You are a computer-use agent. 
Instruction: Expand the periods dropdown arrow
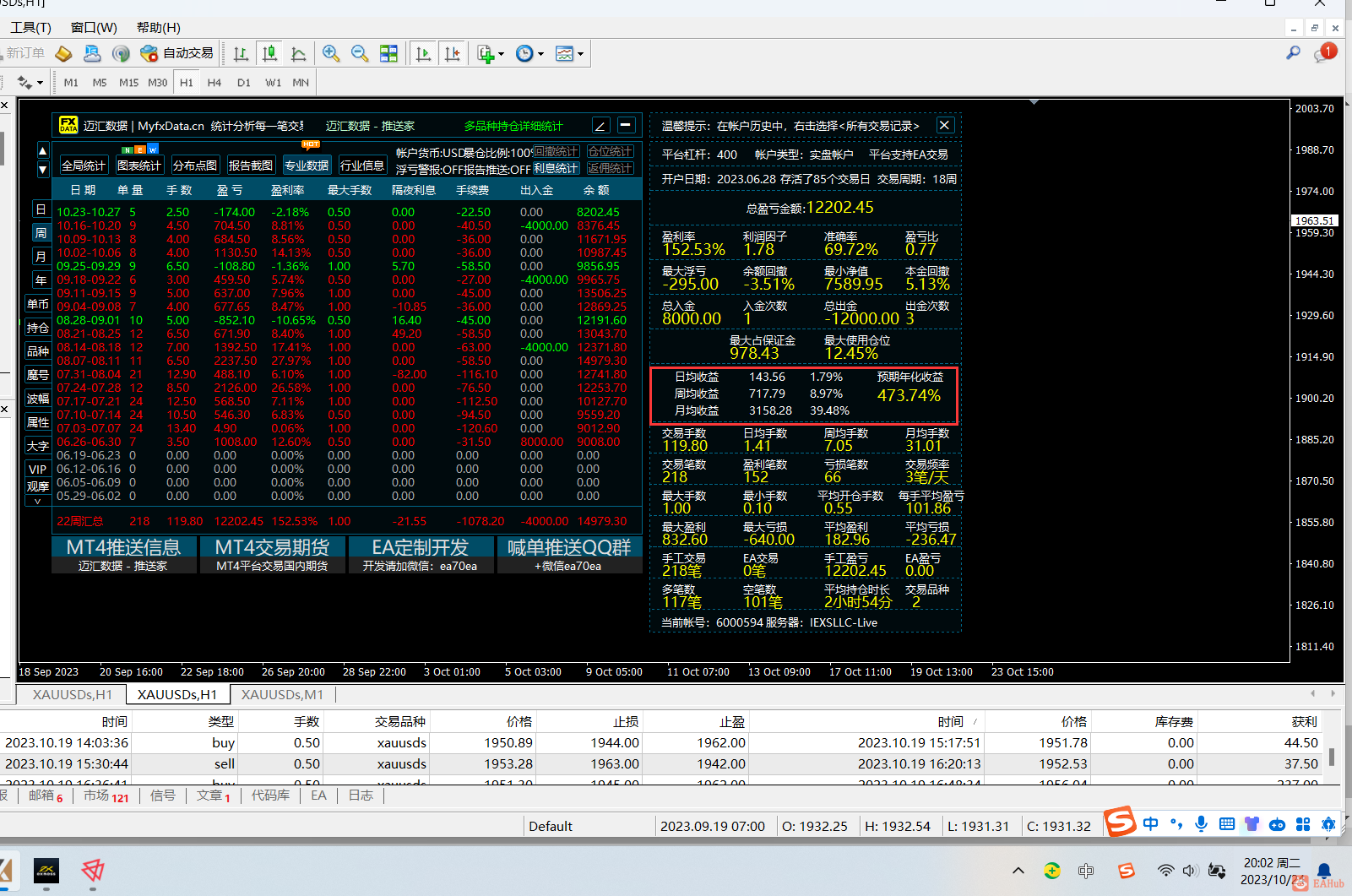click(540, 54)
